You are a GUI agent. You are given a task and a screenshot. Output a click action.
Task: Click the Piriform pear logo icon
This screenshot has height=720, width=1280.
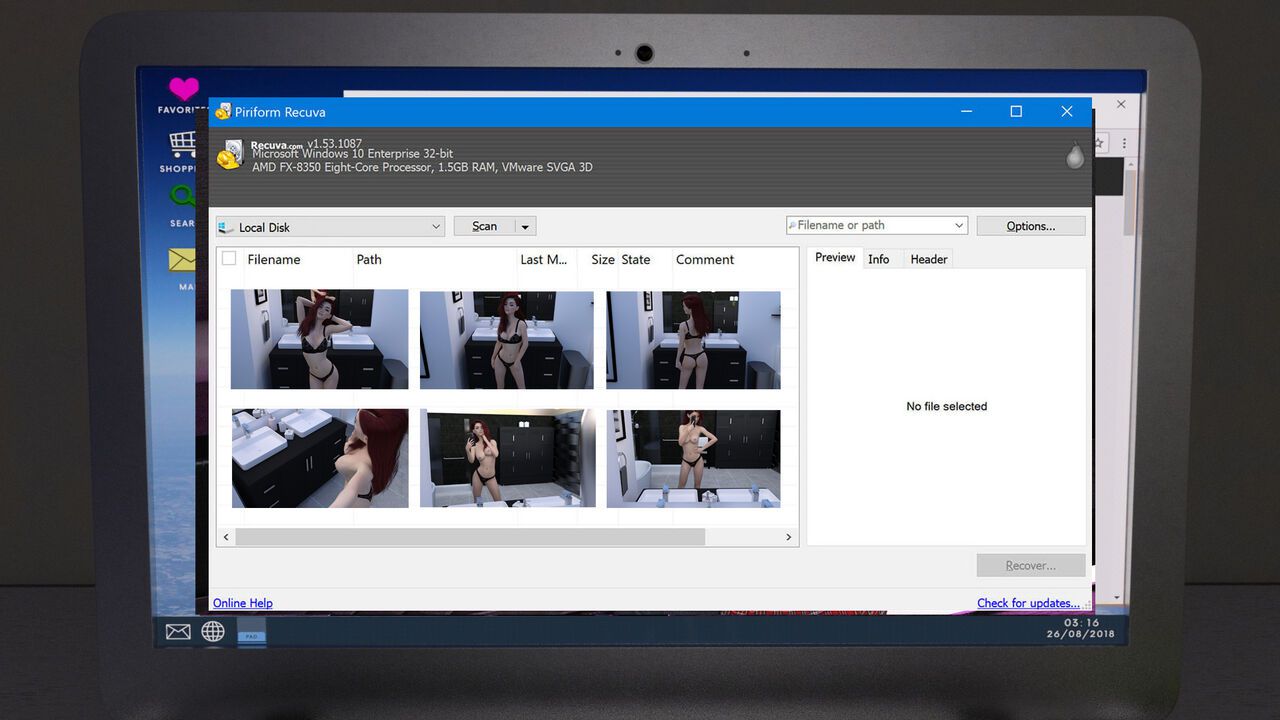point(1075,155)
